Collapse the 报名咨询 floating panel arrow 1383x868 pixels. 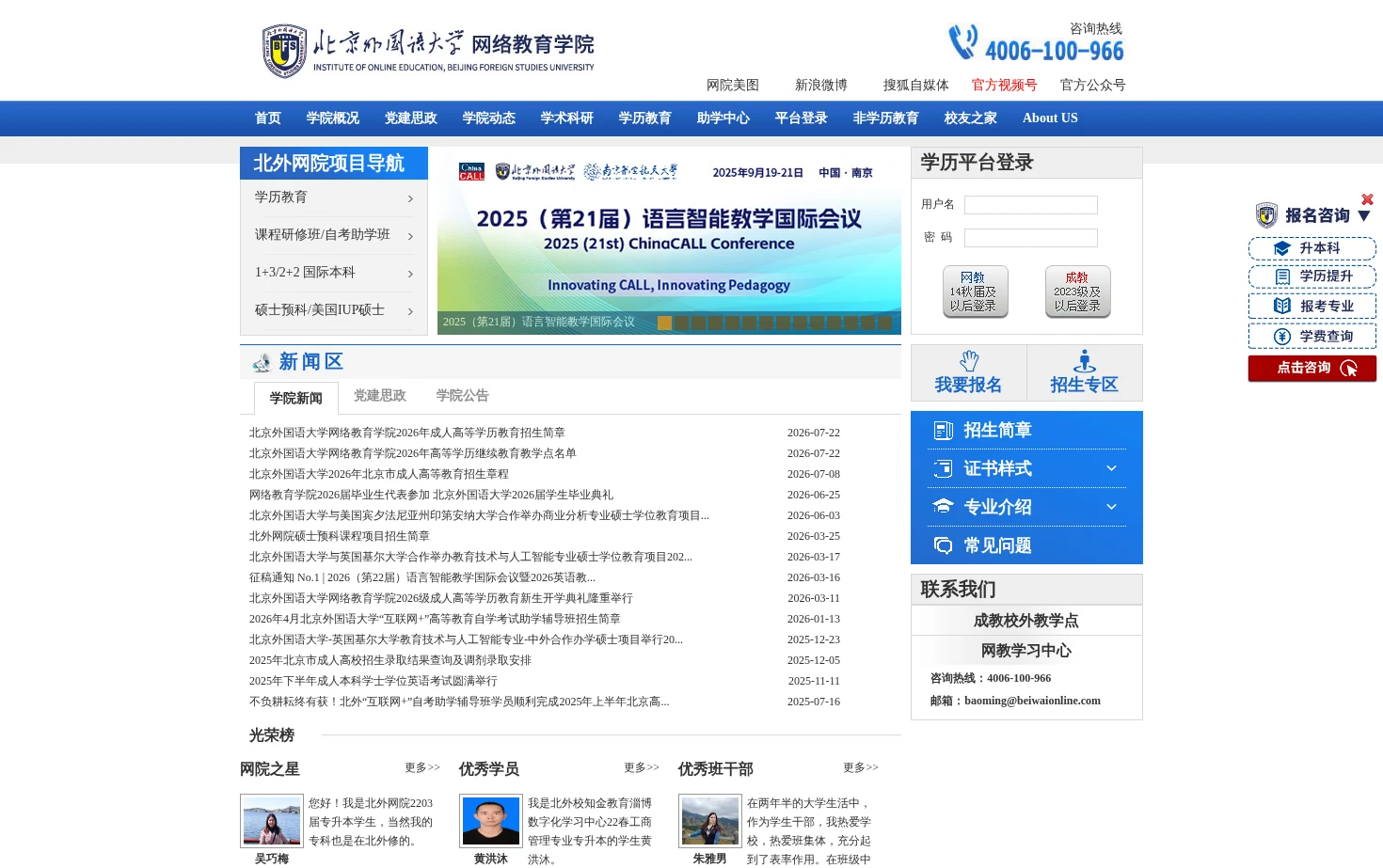(x=1364, y=216)
